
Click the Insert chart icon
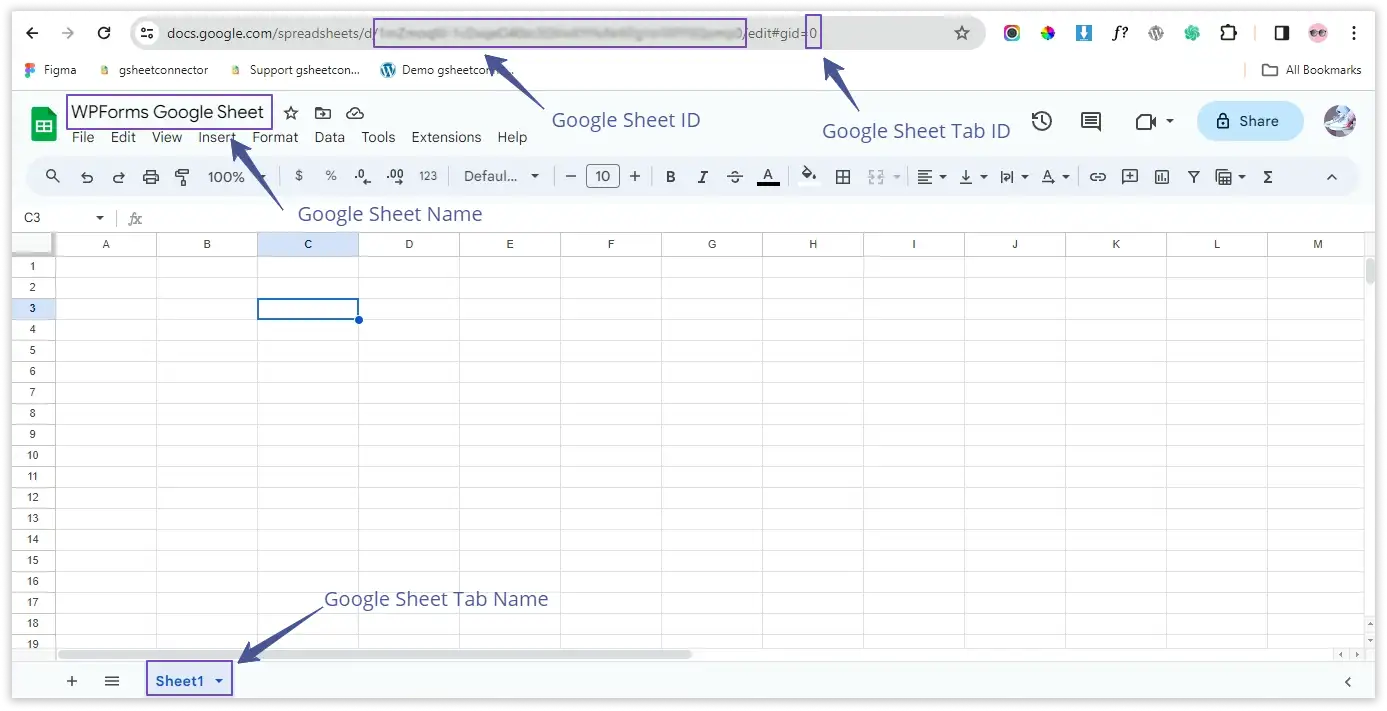click(x=1162, y=177)
